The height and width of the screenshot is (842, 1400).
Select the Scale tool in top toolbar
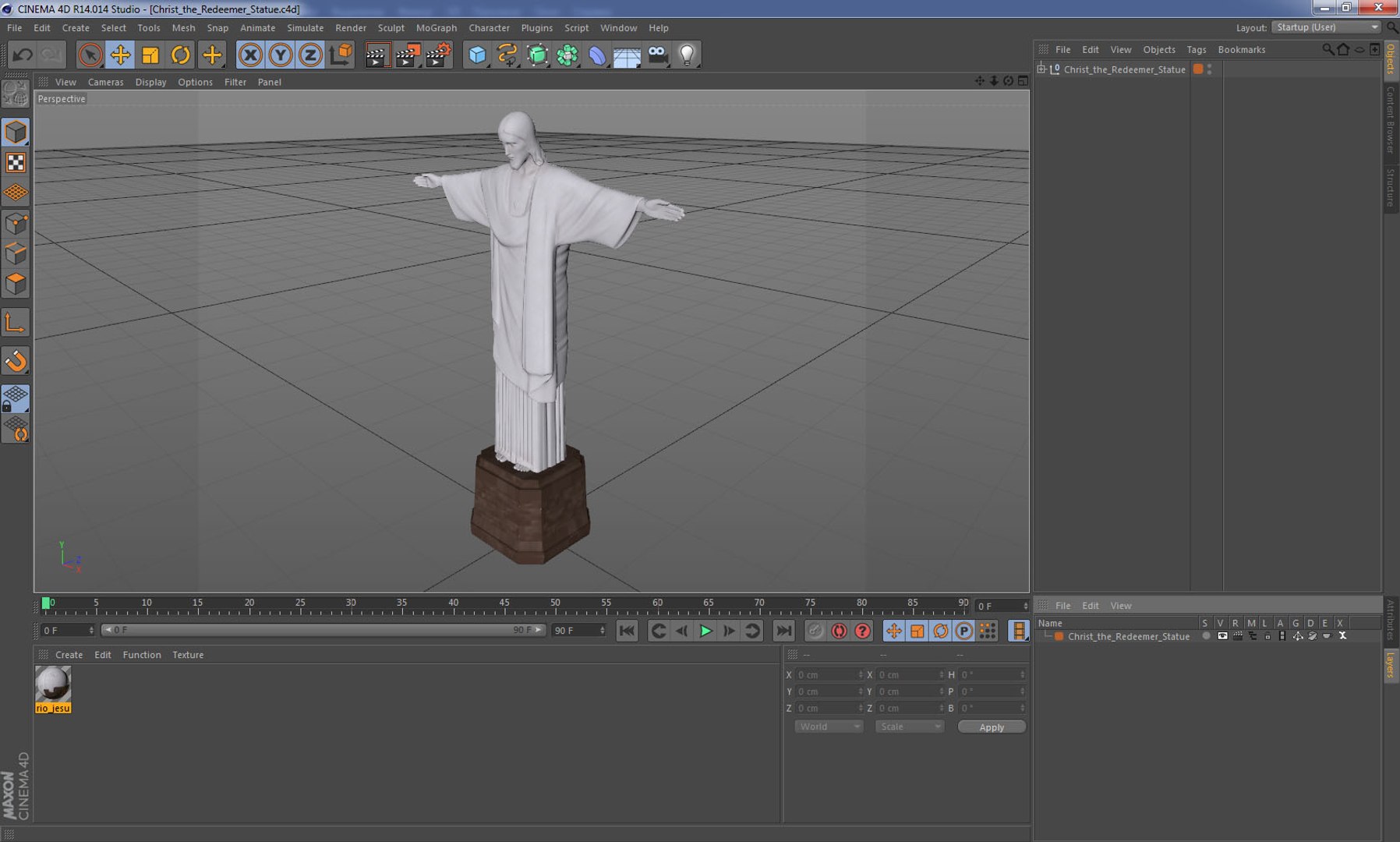[x=150, y=55]
